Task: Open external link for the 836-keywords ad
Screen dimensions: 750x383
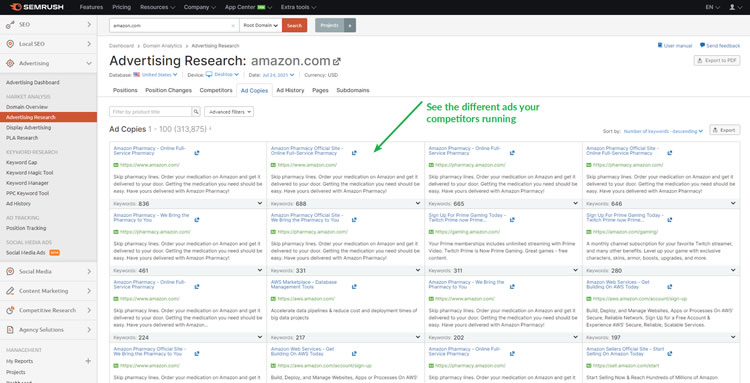Action: coord(197,153)
